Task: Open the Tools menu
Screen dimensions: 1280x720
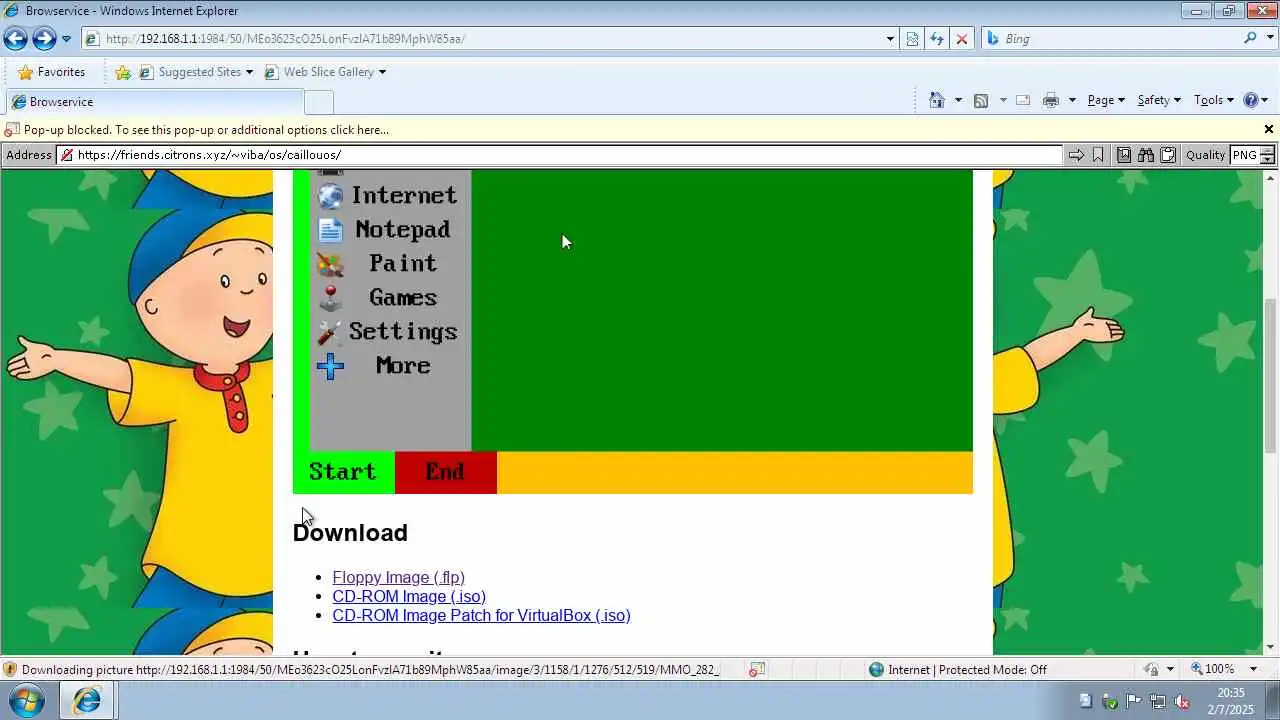Action: click(x=1214, y=100)
